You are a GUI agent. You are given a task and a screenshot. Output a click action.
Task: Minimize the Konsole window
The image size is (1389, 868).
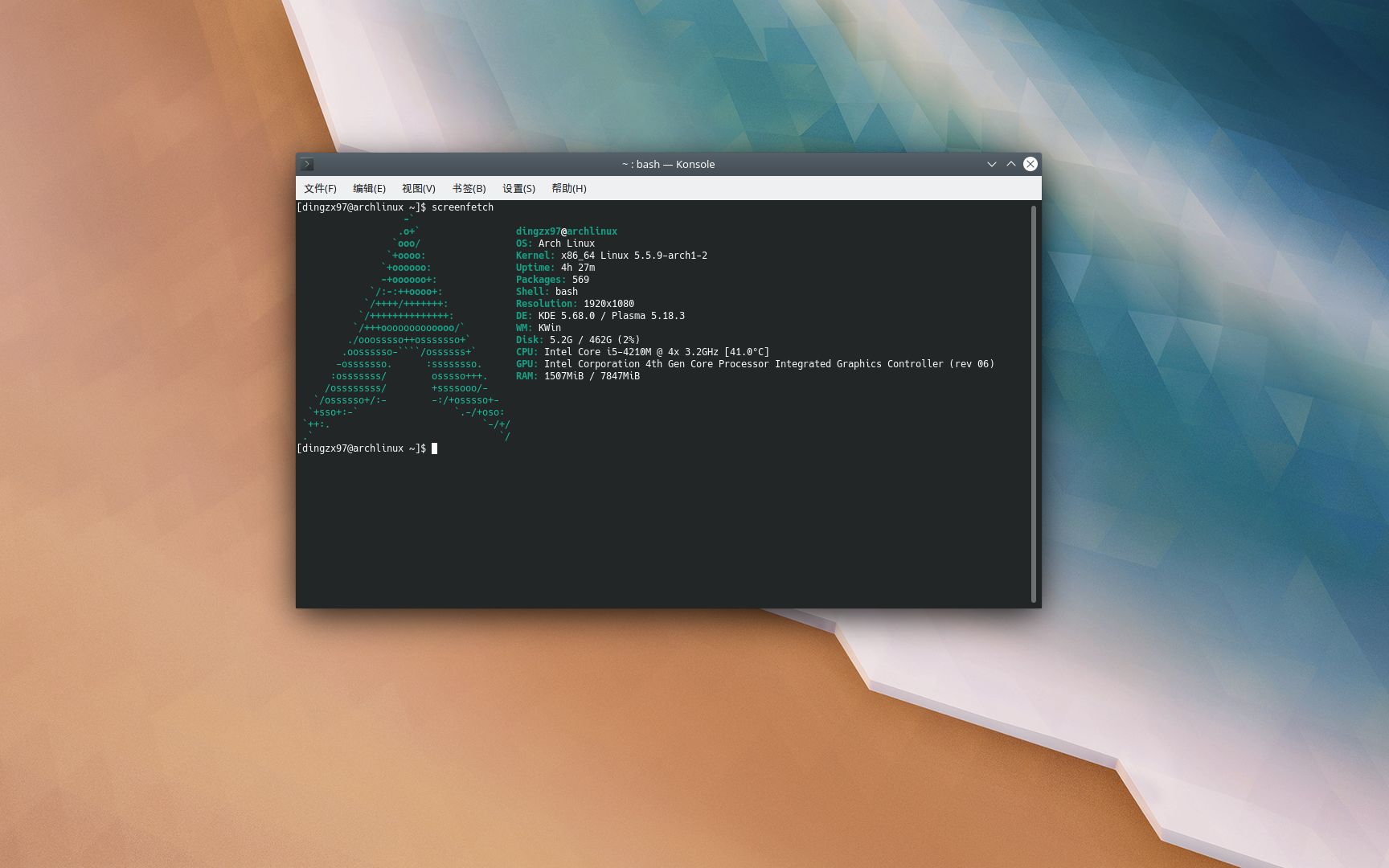coord(992,164)
